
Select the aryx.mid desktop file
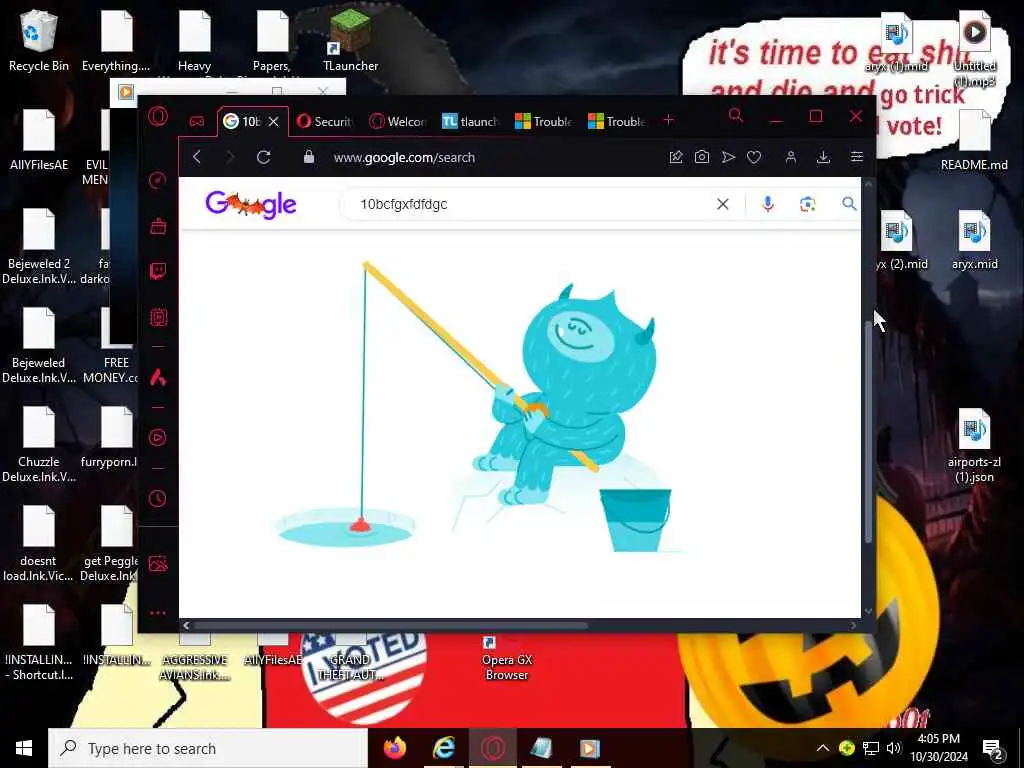click(x=974, y=240)
